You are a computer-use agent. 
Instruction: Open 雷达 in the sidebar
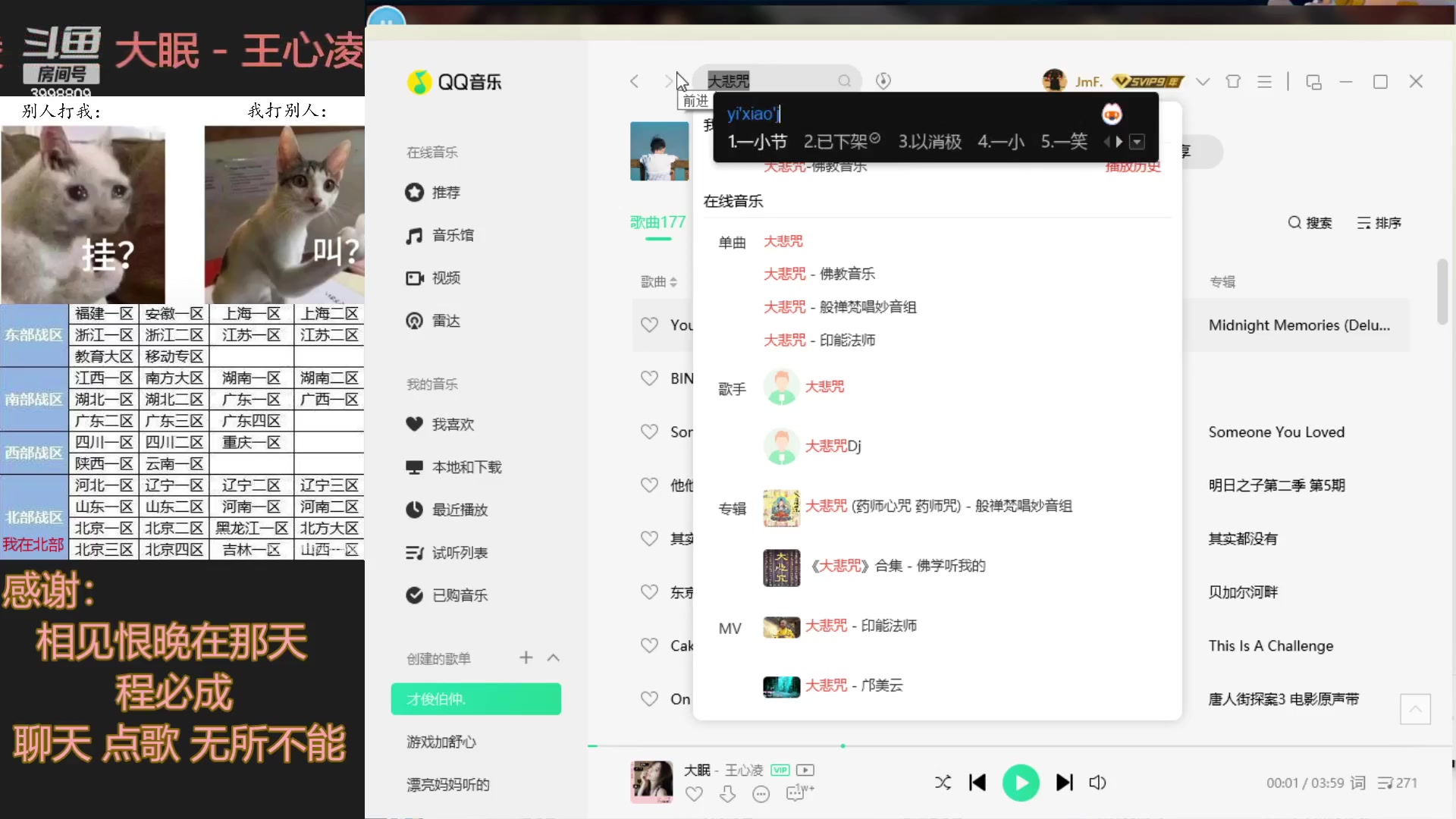[433, 321]
